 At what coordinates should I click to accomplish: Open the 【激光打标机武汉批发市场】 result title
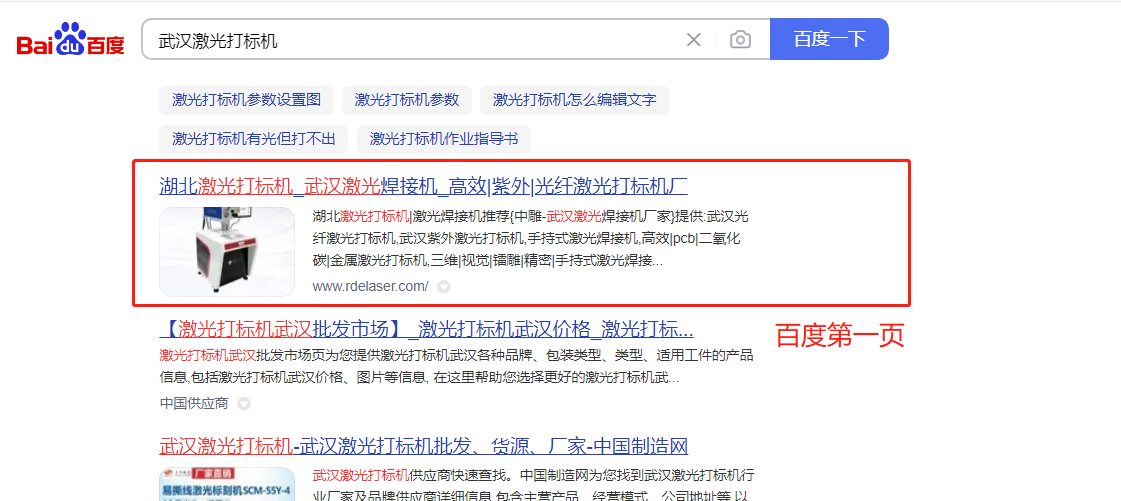coord(426,330)
